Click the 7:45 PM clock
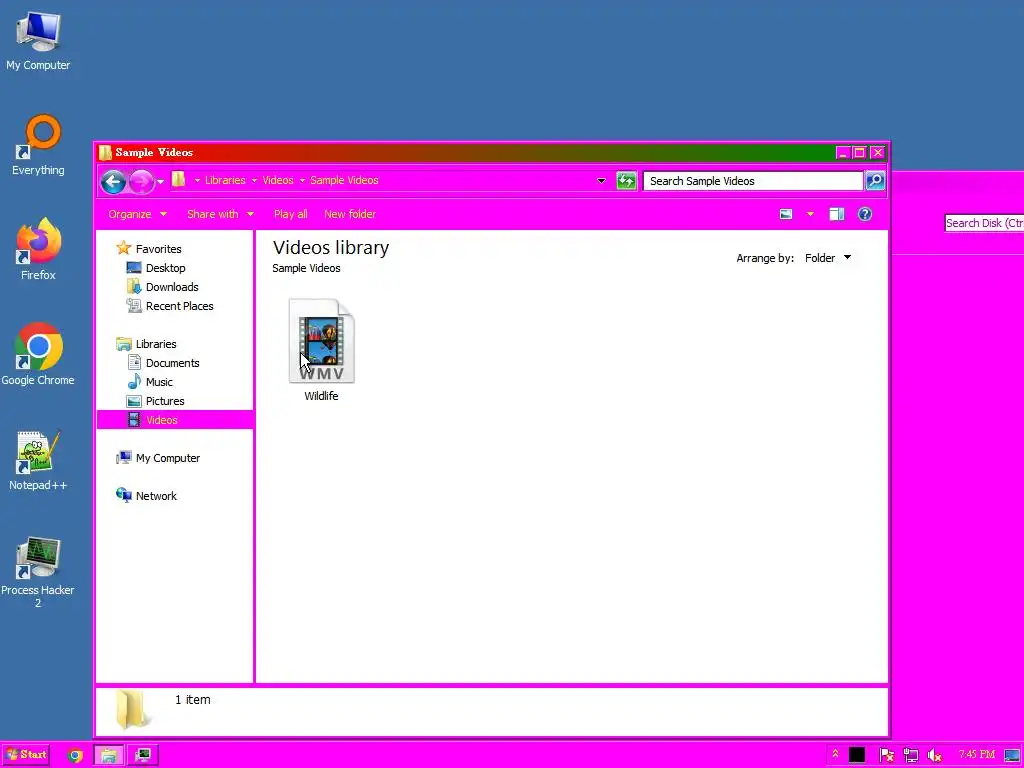Image resolution: width=1024 pixels, height=768 pixels. [x=977, y=755]
